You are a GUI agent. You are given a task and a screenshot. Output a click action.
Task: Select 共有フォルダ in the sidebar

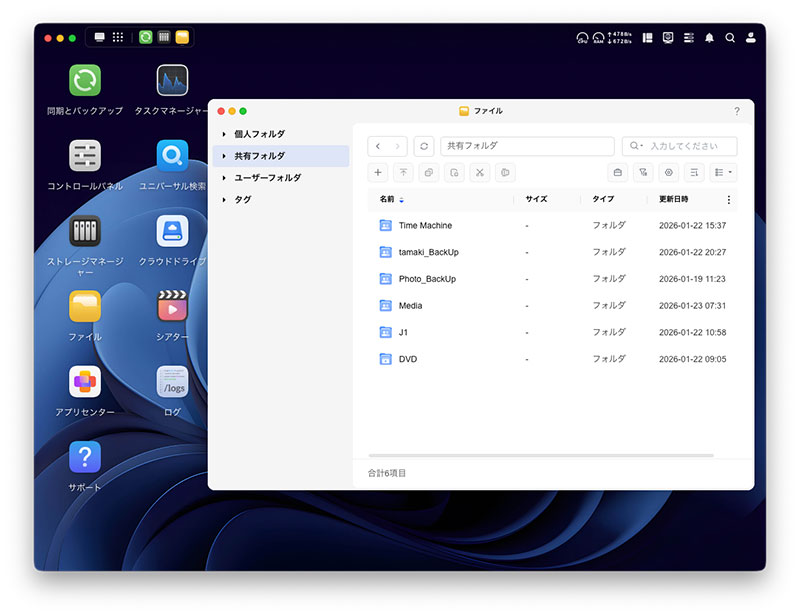tap(259, 156)
